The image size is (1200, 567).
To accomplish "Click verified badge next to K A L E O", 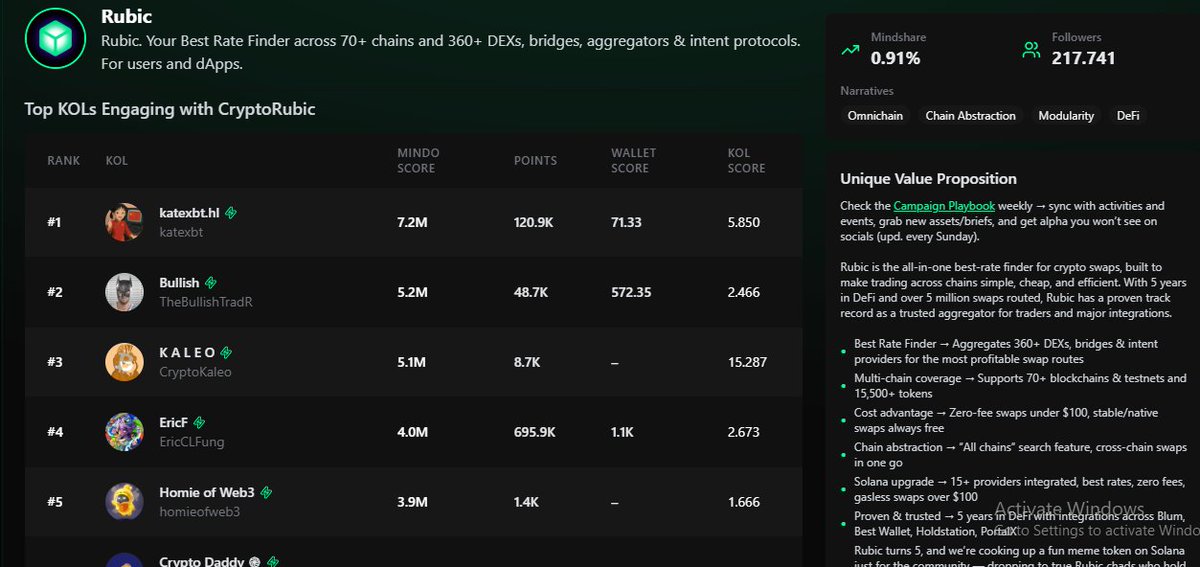I will [x=227, y=353].
